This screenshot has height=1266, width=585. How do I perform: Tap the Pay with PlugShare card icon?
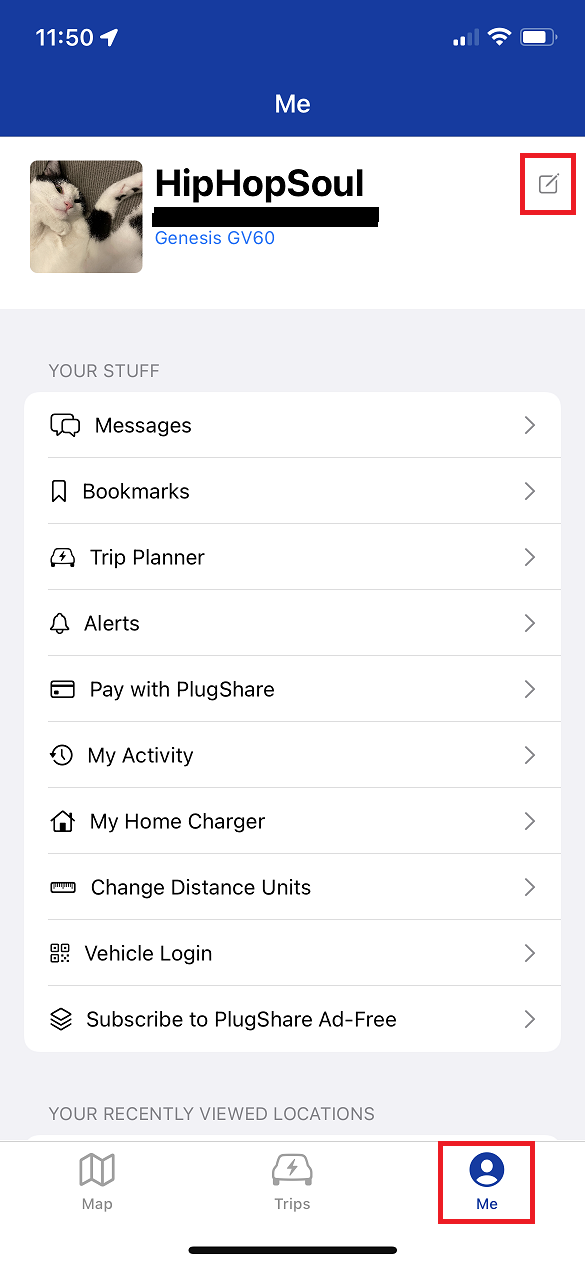pyautogui.click(x=62, y=689)
